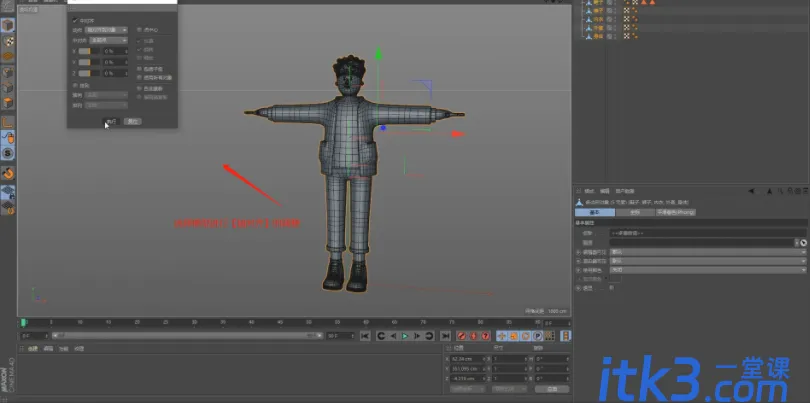Image resolution: width=810 pixels, height=403 pixels.
Task: Toggle Position keyframing icon
Action: tap(502, 336)
